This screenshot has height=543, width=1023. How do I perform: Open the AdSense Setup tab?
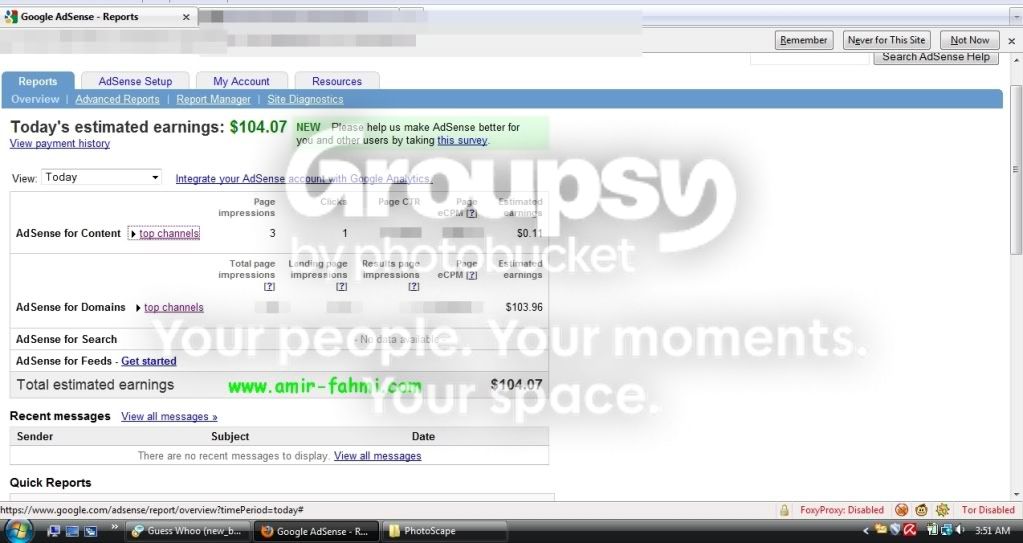(135, 81)
